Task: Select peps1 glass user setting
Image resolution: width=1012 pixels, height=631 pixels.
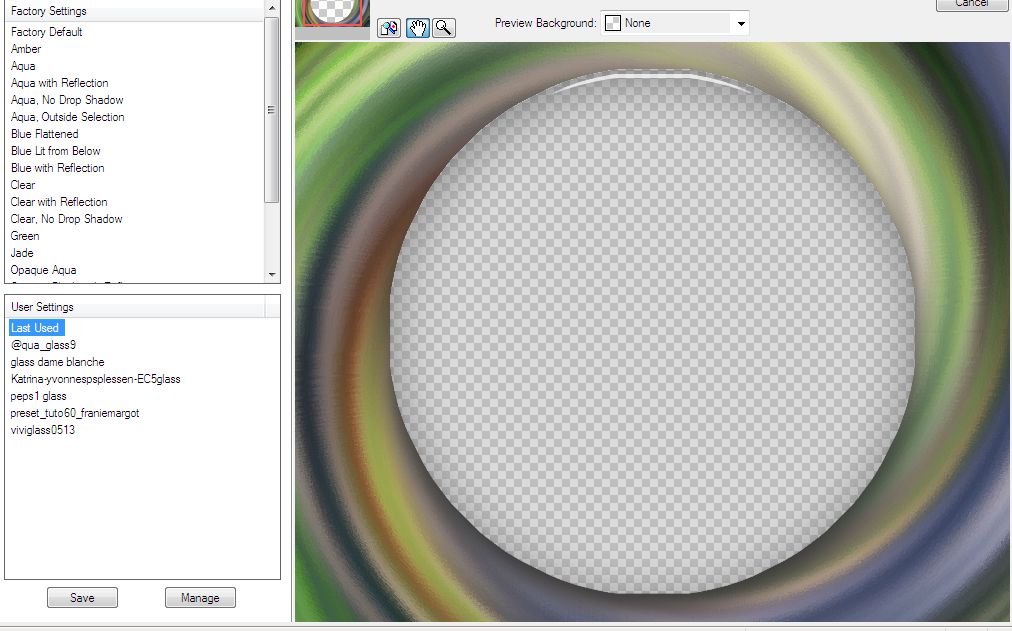Action: click(39, 396)
